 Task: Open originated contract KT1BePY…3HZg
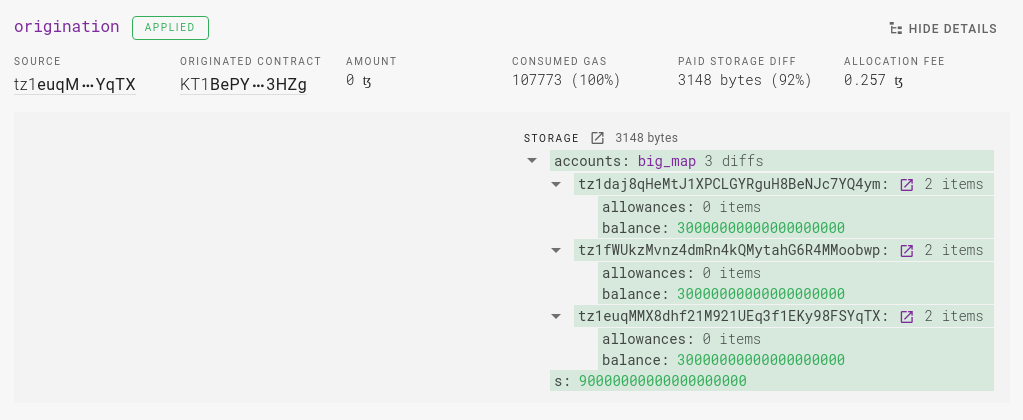point(243,85)
